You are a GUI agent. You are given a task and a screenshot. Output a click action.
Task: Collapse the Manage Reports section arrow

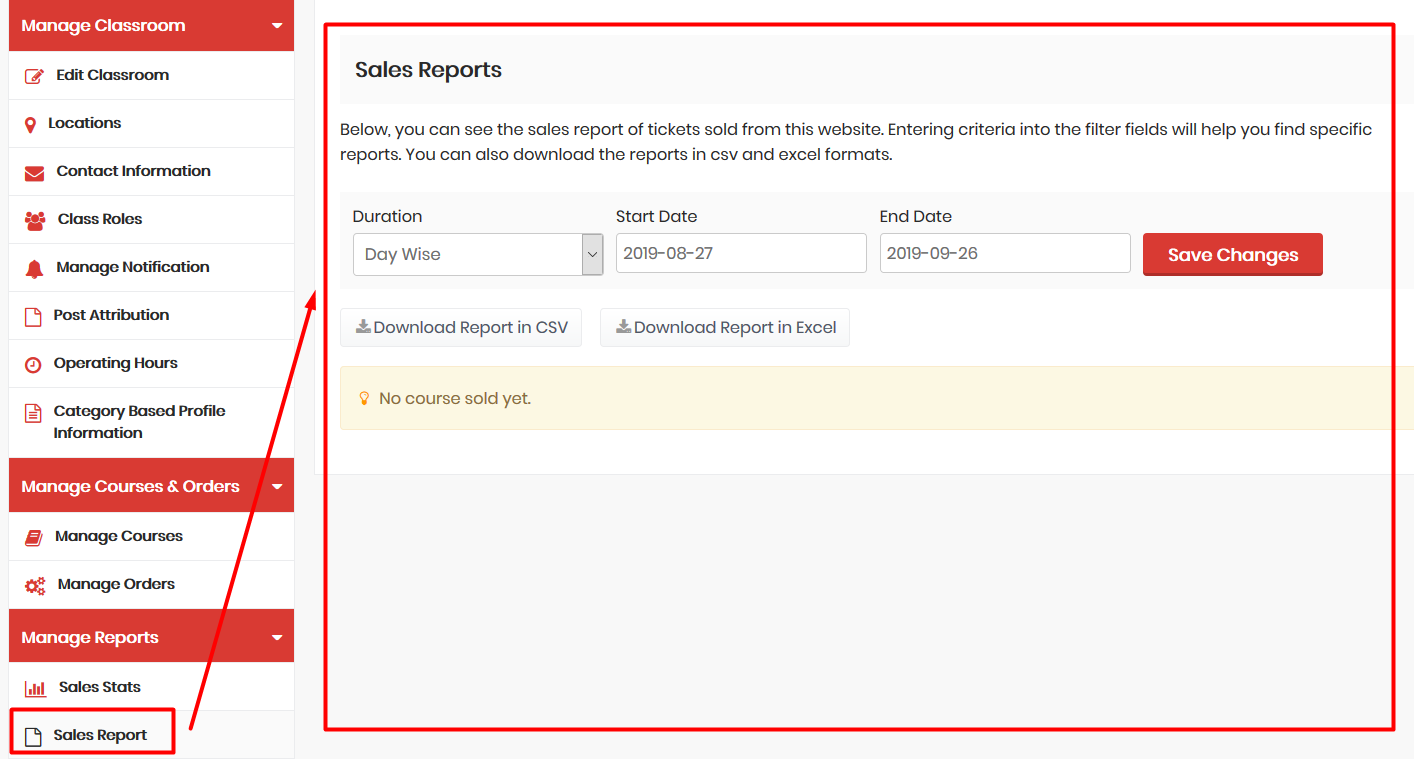click(277, 638)
